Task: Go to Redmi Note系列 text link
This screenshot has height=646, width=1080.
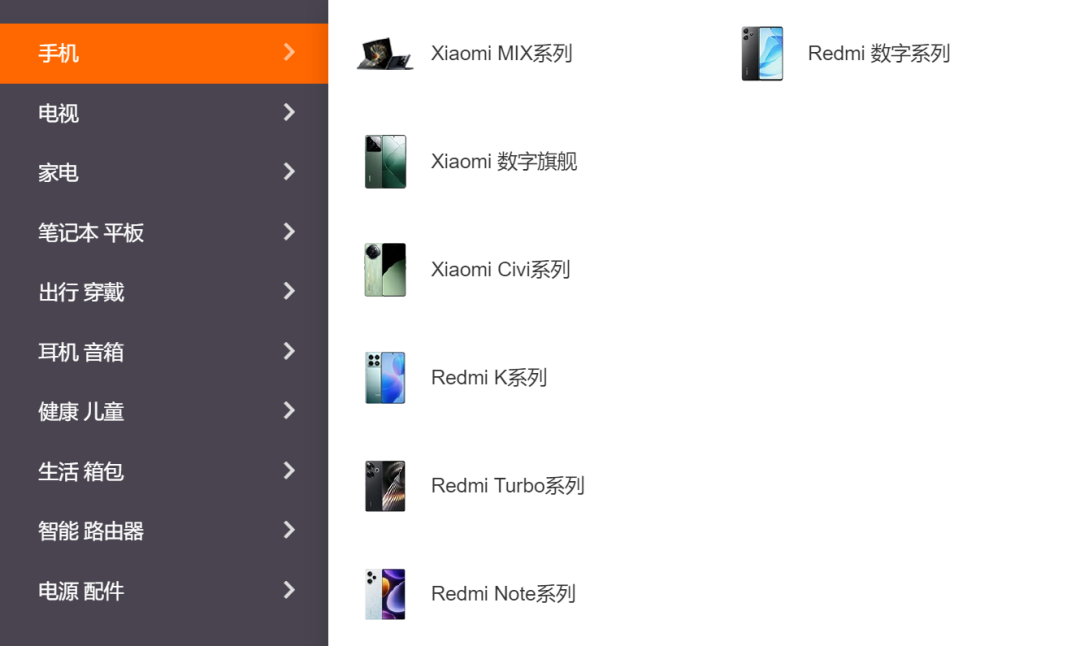Action: 503,594
